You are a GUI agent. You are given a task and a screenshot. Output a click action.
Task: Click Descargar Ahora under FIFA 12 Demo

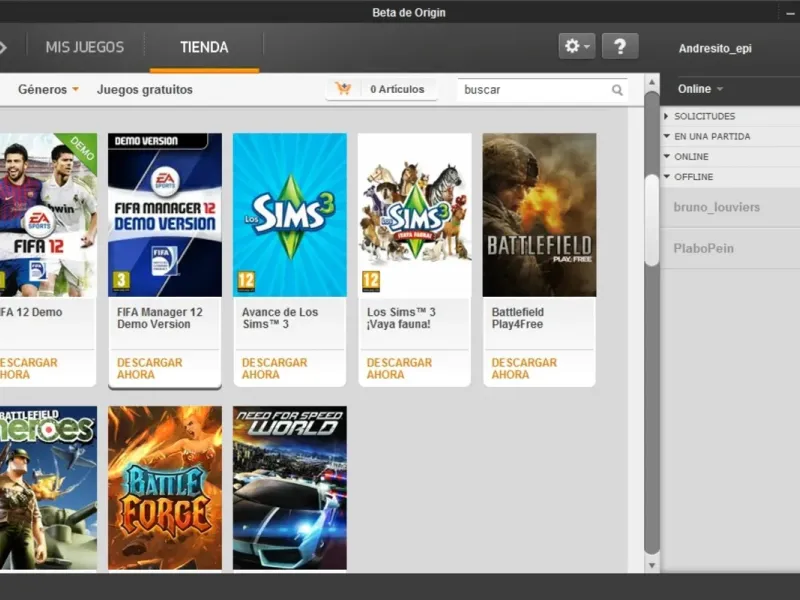[29, 368]
